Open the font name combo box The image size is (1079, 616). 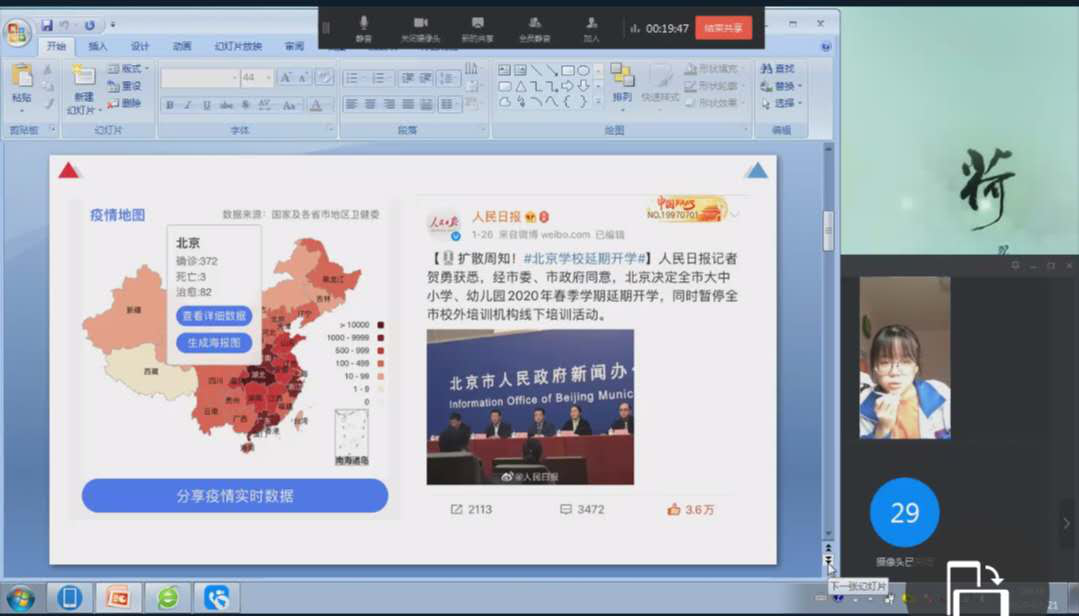(x=200, y=78)
